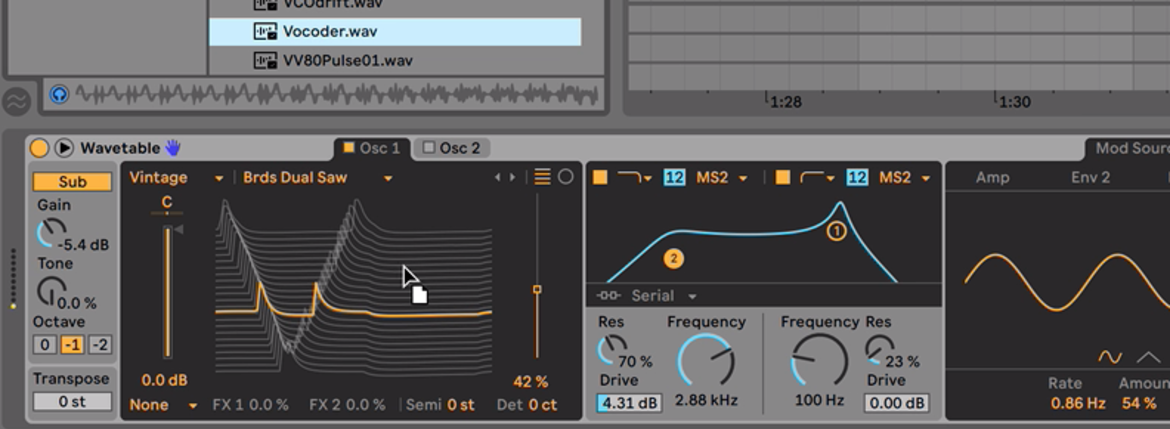
Task: Click the LFO Rate 0.86 Hz value
Action: pyautogui.click(x=1078, y=404)
